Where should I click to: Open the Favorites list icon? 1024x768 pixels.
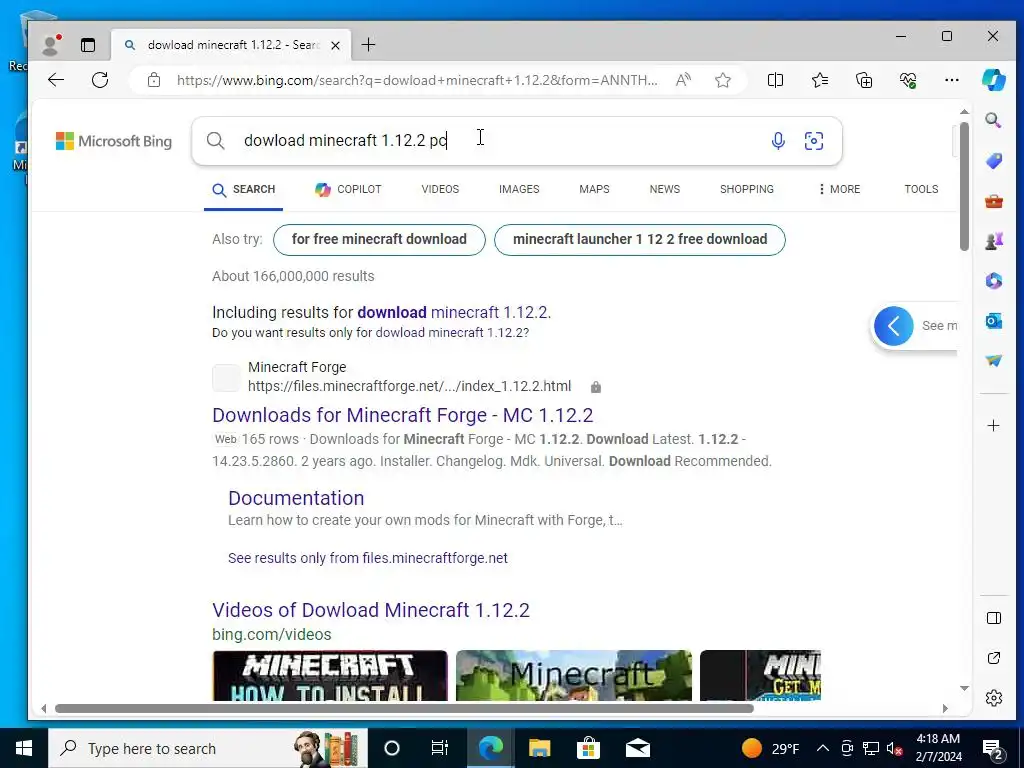click(820, 80)
